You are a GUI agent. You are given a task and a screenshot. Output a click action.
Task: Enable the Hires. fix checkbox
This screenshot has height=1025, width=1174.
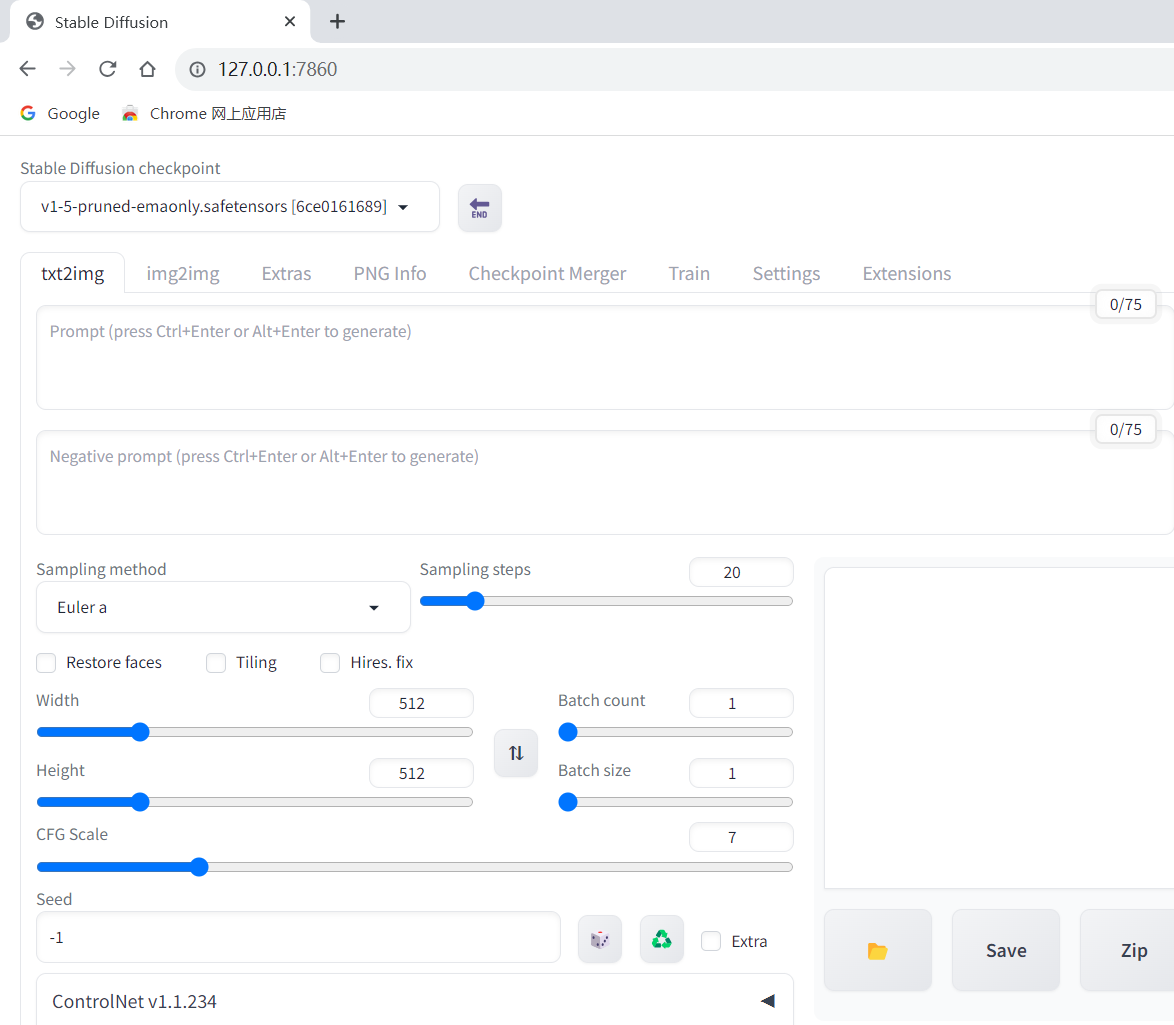pos(330,663)
